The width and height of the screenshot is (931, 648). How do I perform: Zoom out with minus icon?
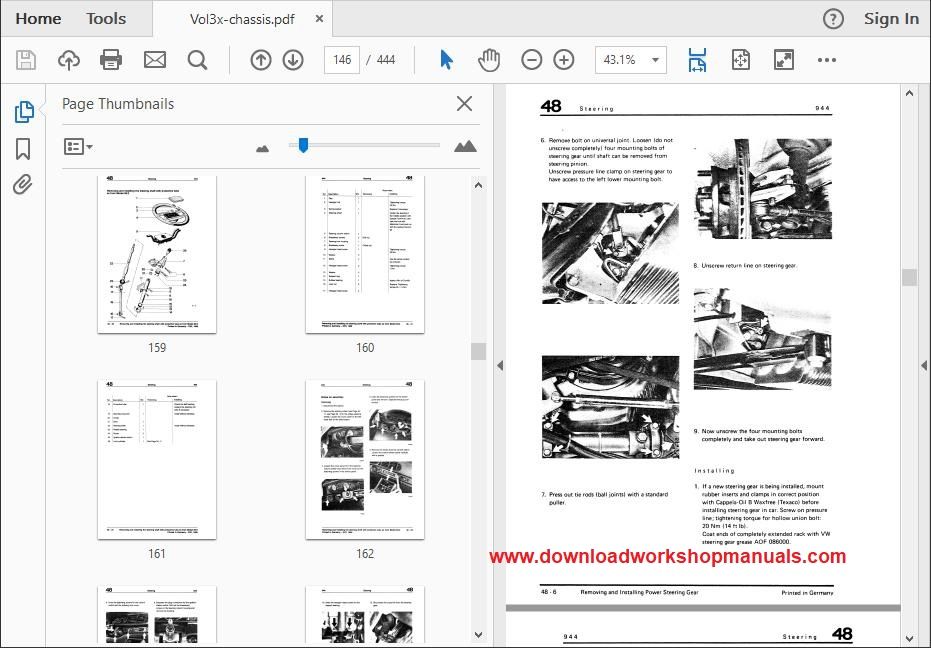point(531,60)
